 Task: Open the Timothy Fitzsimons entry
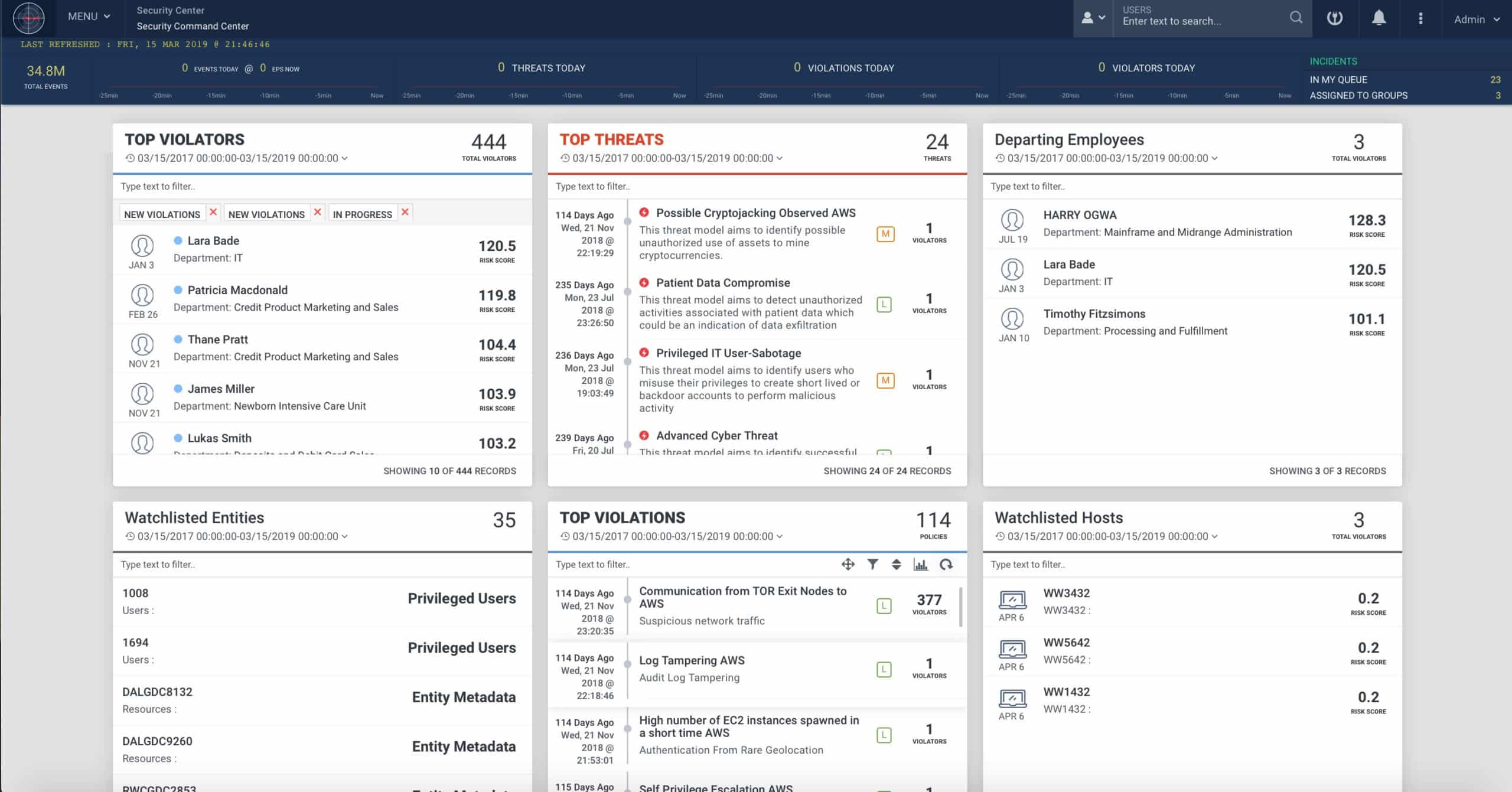[1192, 322]
